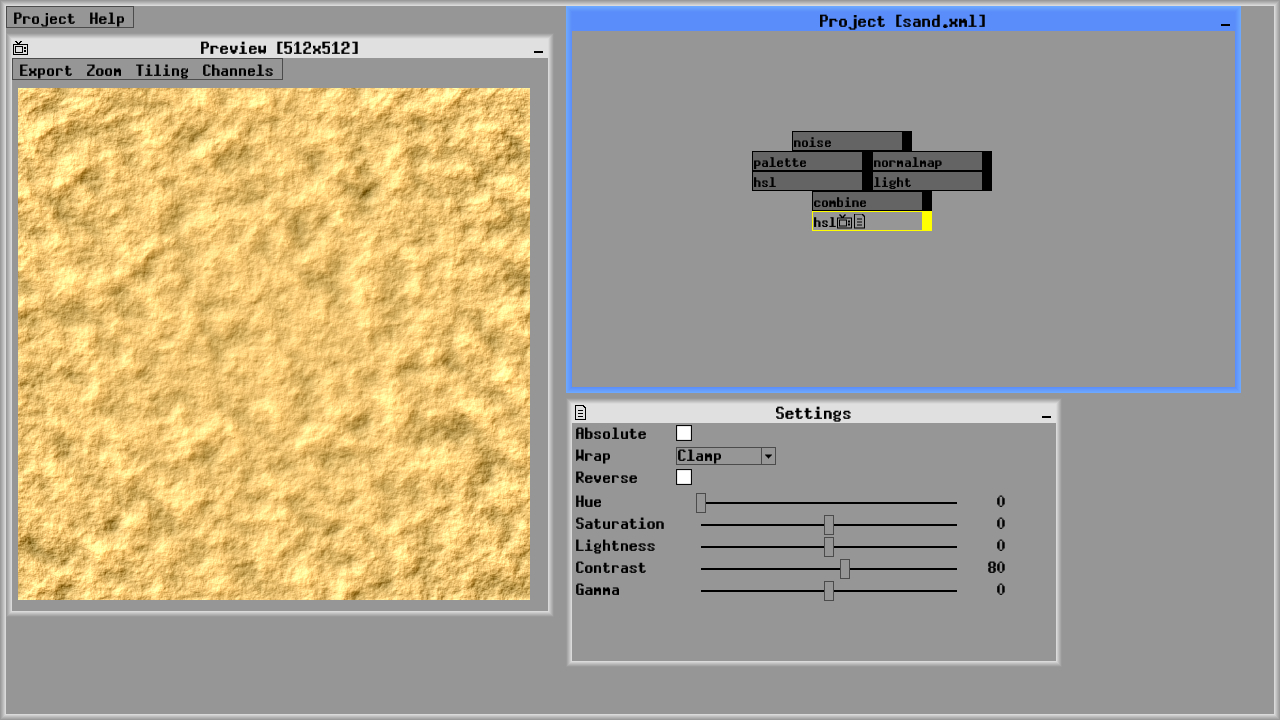Open the Tiling menu in the Preview window
Image resolution: width=1280 pixels, height=720 pixels.
click(x=161, y=70)
